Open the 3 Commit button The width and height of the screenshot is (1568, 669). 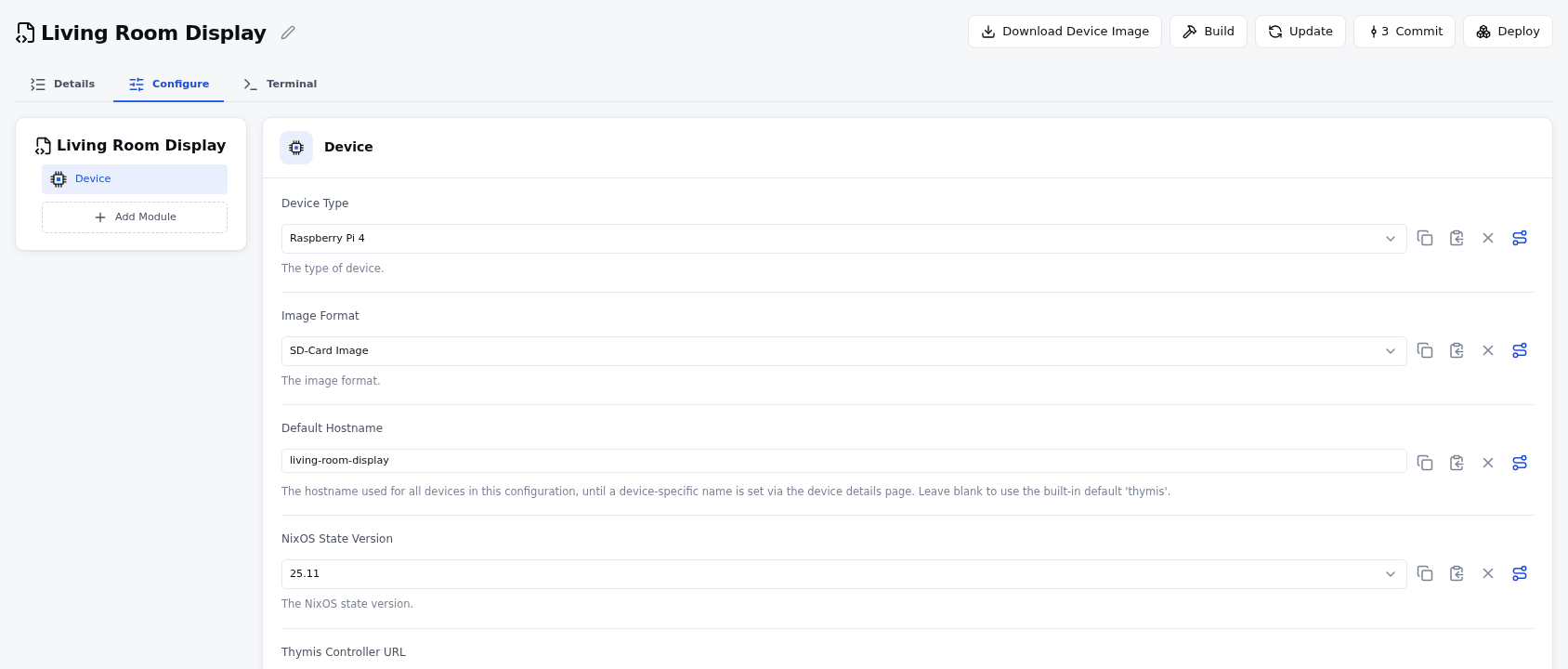pos(1404,32)
